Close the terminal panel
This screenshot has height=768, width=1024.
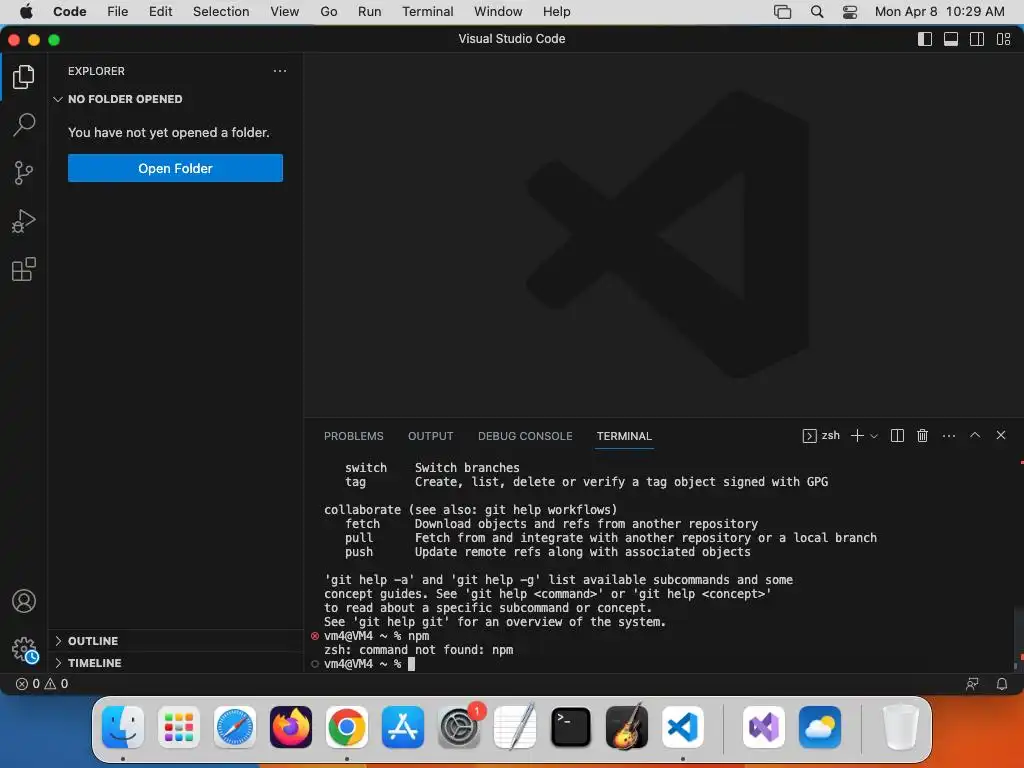click(1000, 435)
